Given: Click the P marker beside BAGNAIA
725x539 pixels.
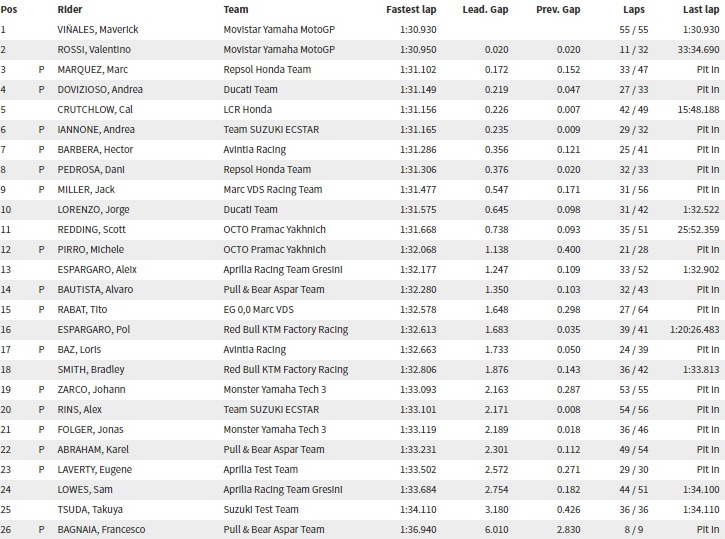Looking at the screenshot, I should click(x=41, y=529).
